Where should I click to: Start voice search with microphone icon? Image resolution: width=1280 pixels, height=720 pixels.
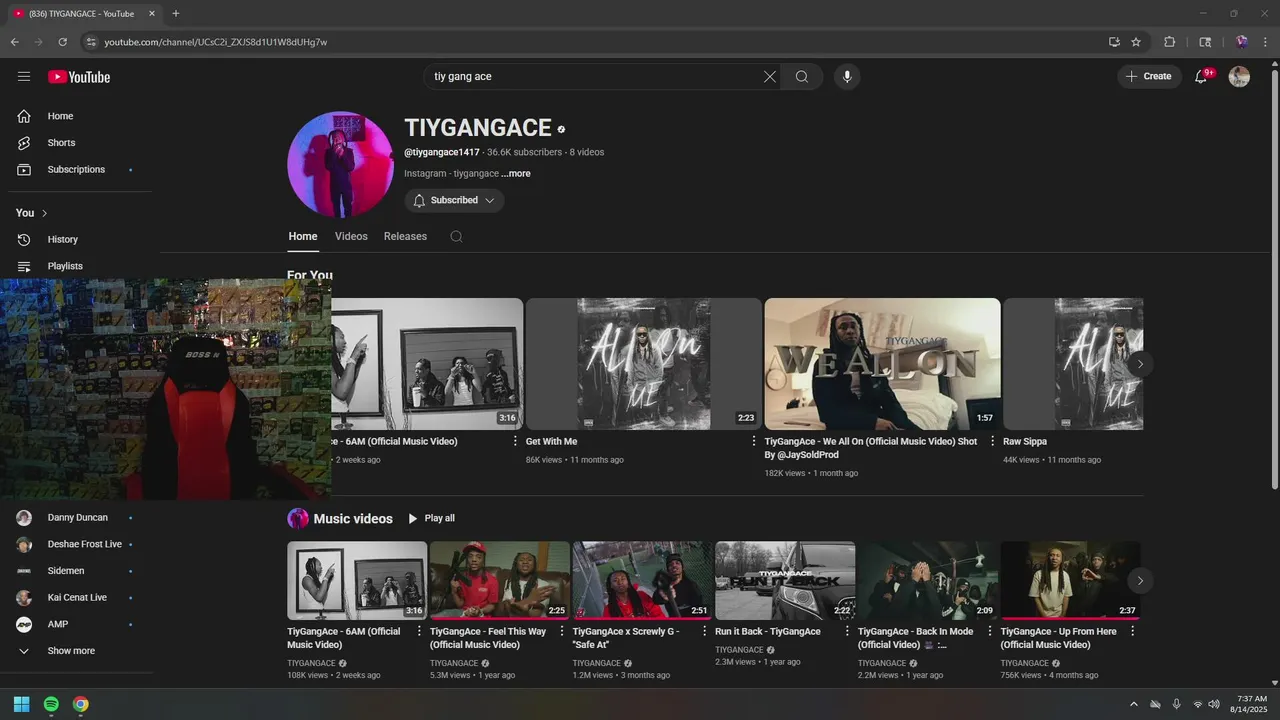847,77
